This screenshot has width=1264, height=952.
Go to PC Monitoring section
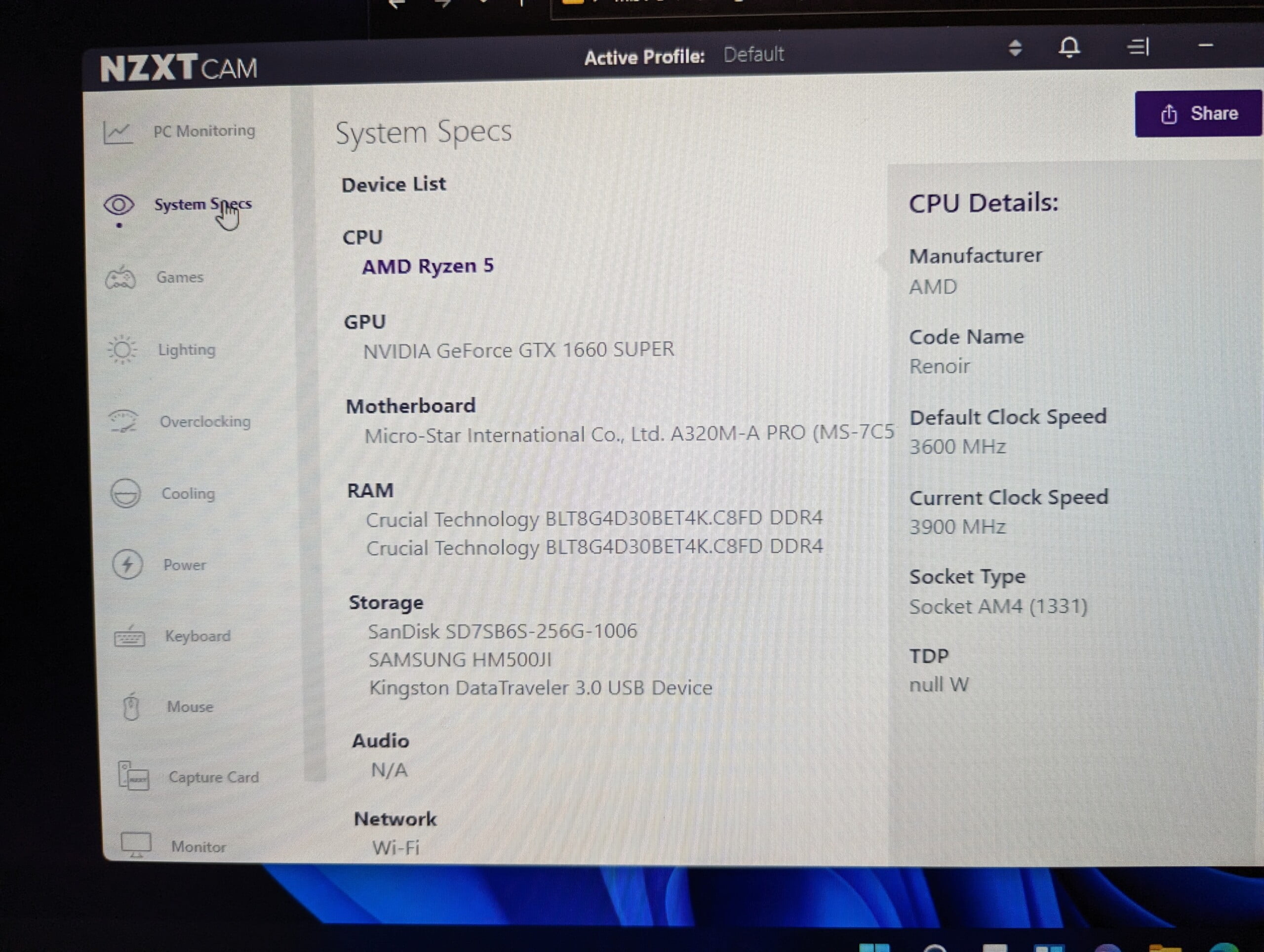(204, 131)
